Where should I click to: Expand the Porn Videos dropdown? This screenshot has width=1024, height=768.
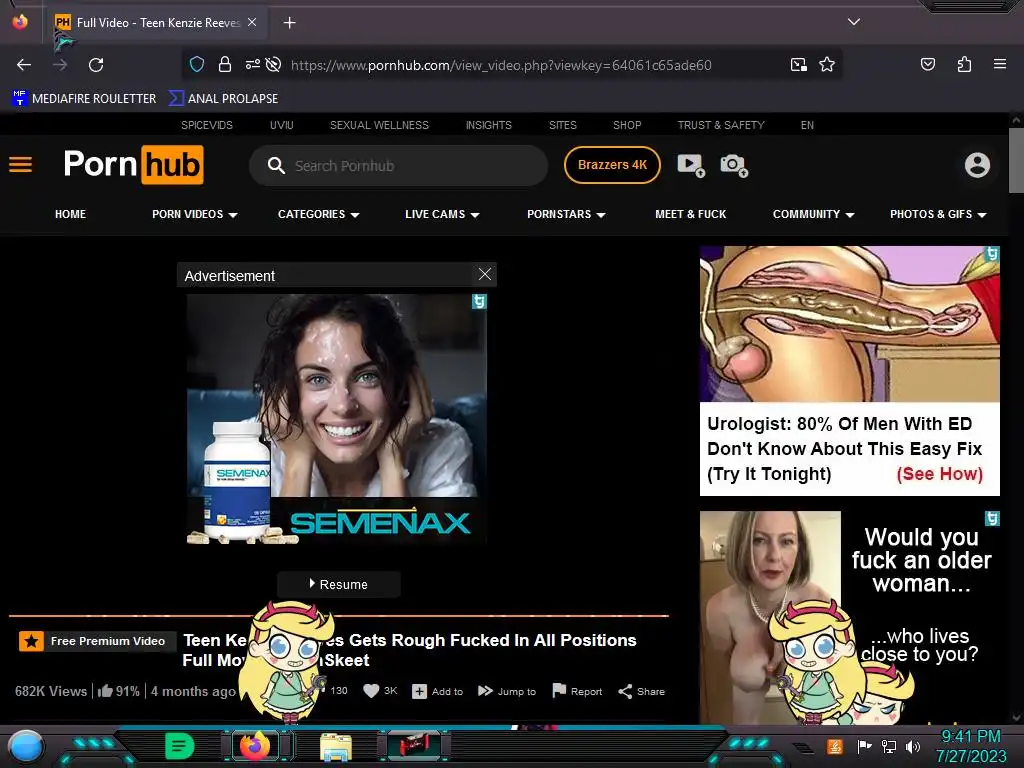195,214
